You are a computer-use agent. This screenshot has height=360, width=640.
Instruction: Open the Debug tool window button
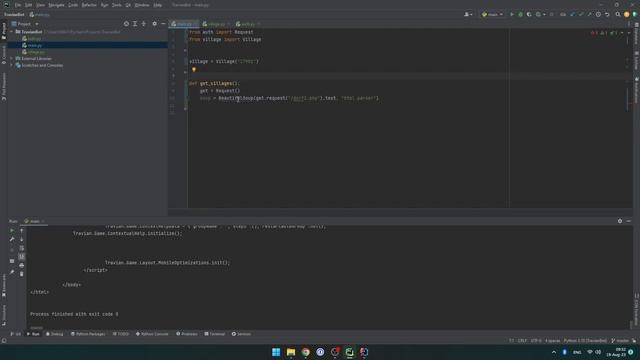click(54, 334)
